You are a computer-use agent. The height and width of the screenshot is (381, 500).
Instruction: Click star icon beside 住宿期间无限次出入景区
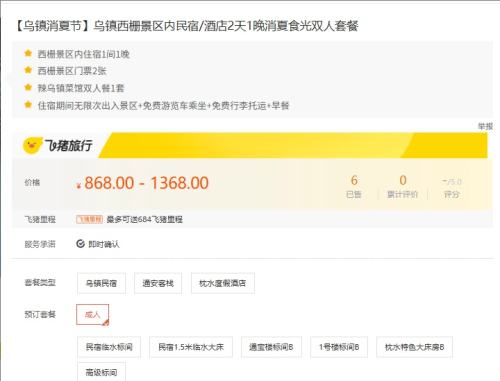(x=28, y=105)
